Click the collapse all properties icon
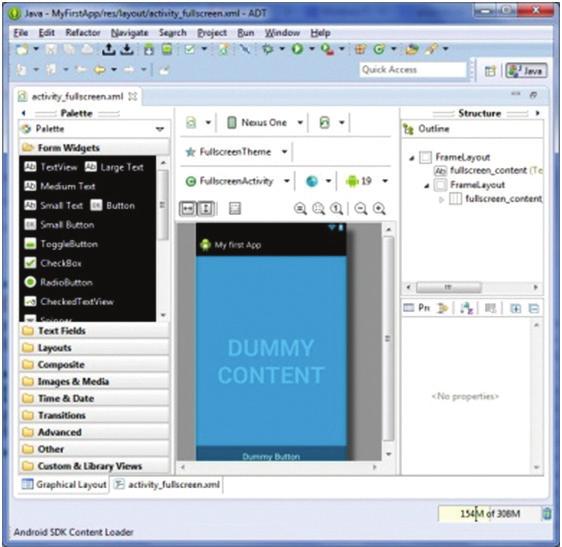This screenshot has height=547, width=562. point(534,308)
